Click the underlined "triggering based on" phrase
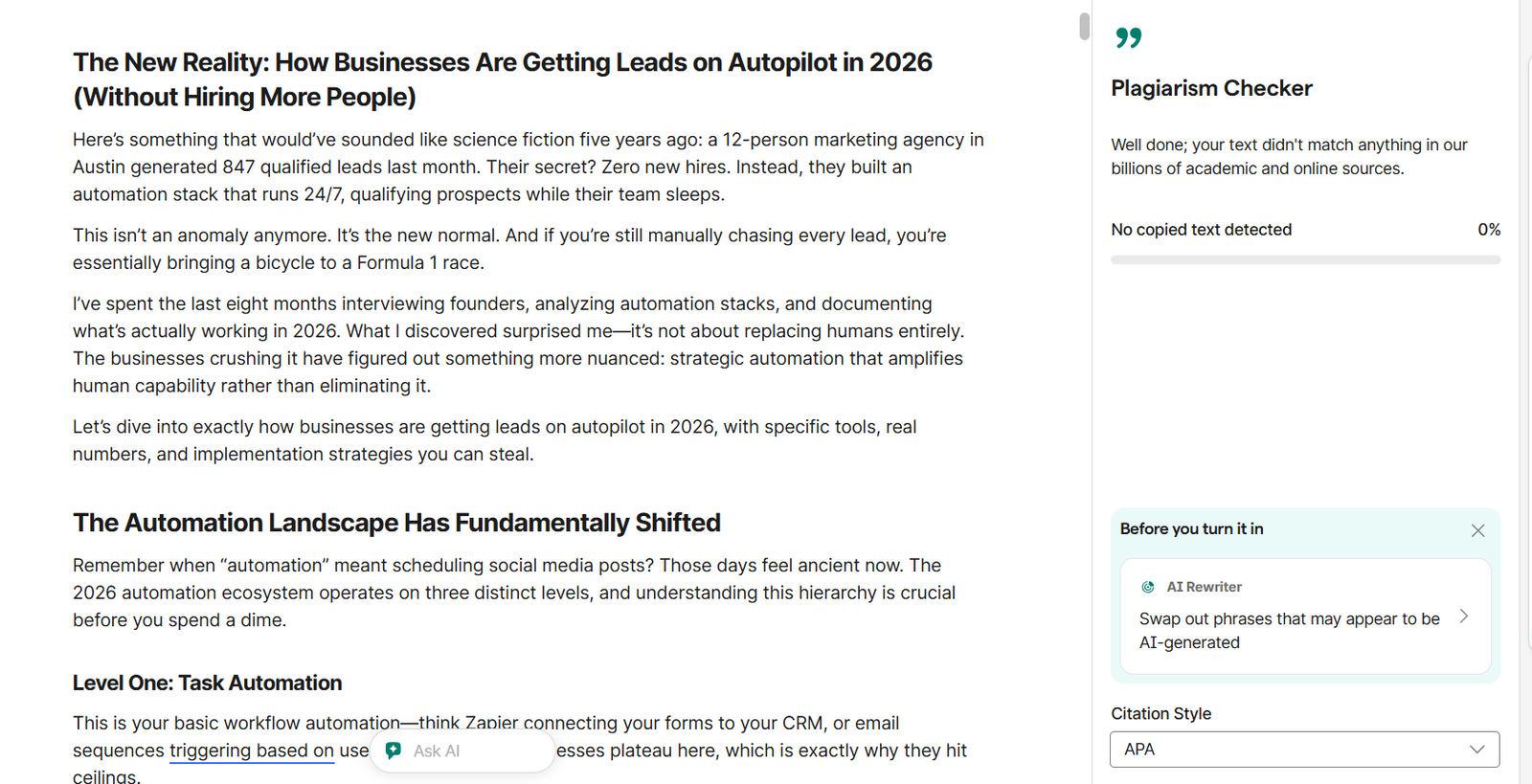This screenshot has width=1532, height=784. coord(251,750)
